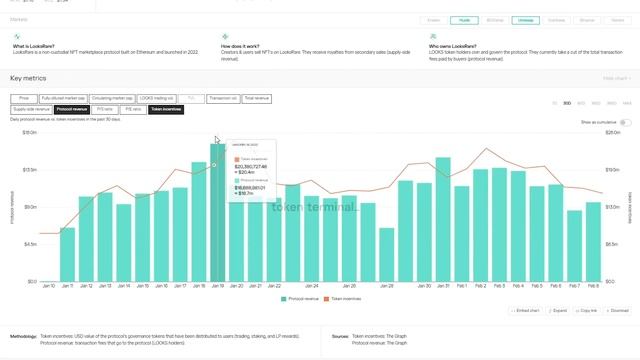The height and width of the screenshot is (360, 640).
Task: Toggle the P/E ratio metric
Action: 133,109
